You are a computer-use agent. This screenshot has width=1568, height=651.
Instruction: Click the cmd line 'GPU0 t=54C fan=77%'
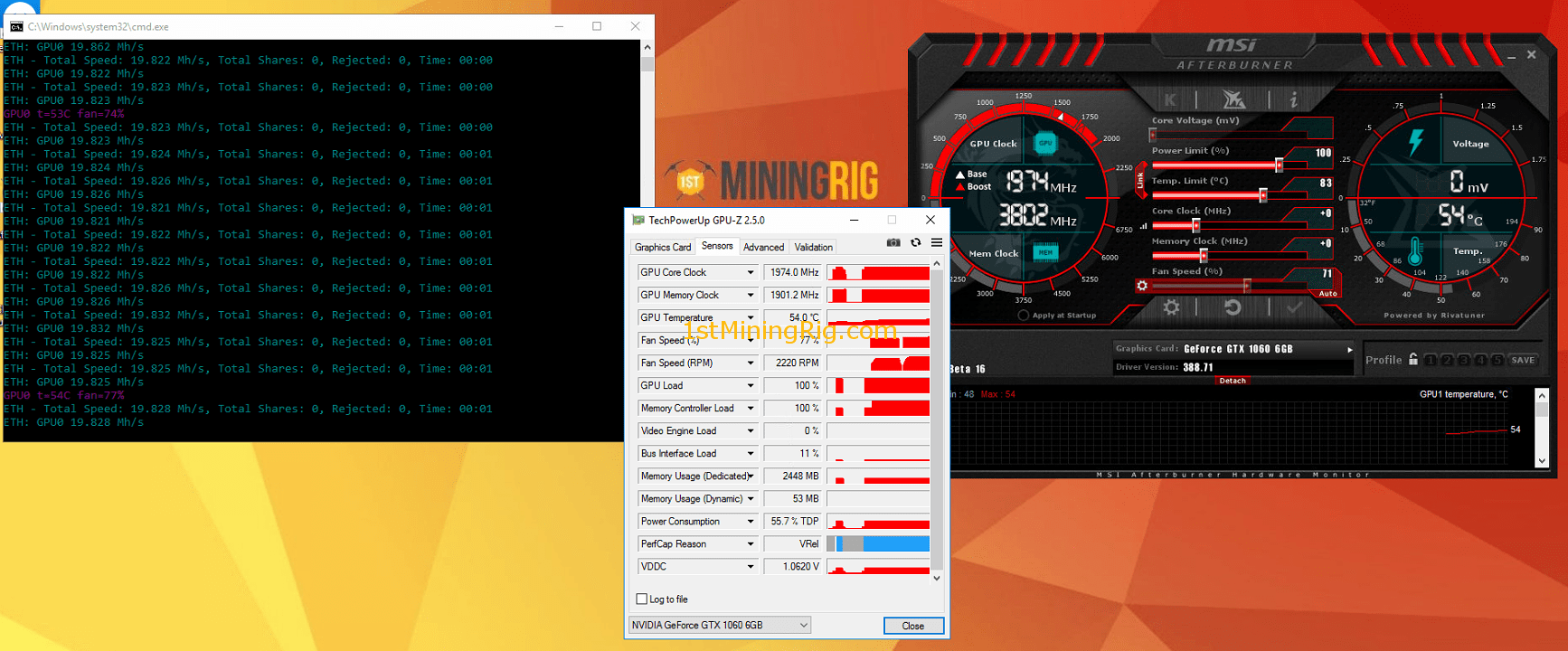[x=64, y=395]
